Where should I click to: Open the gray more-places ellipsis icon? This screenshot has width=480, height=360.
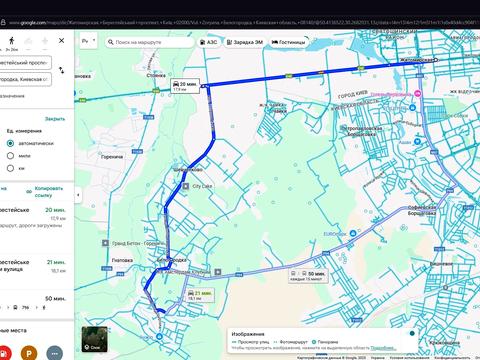[55, 353]
